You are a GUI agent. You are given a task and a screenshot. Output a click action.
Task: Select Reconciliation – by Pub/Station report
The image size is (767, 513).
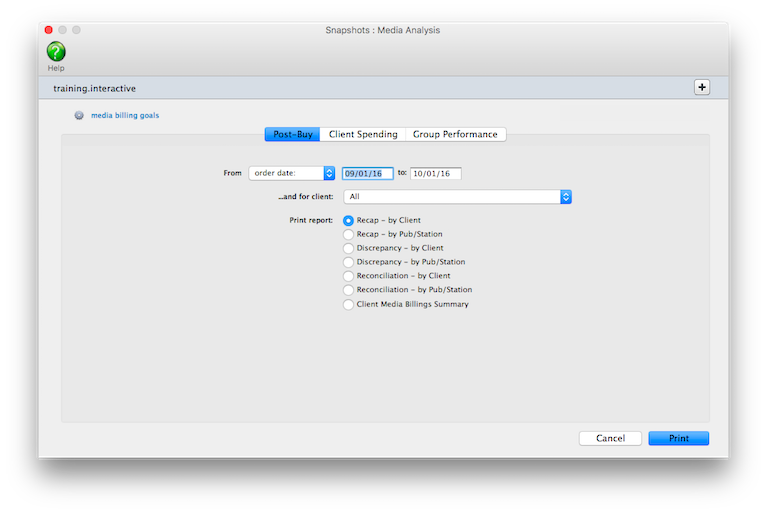point(348,290)
